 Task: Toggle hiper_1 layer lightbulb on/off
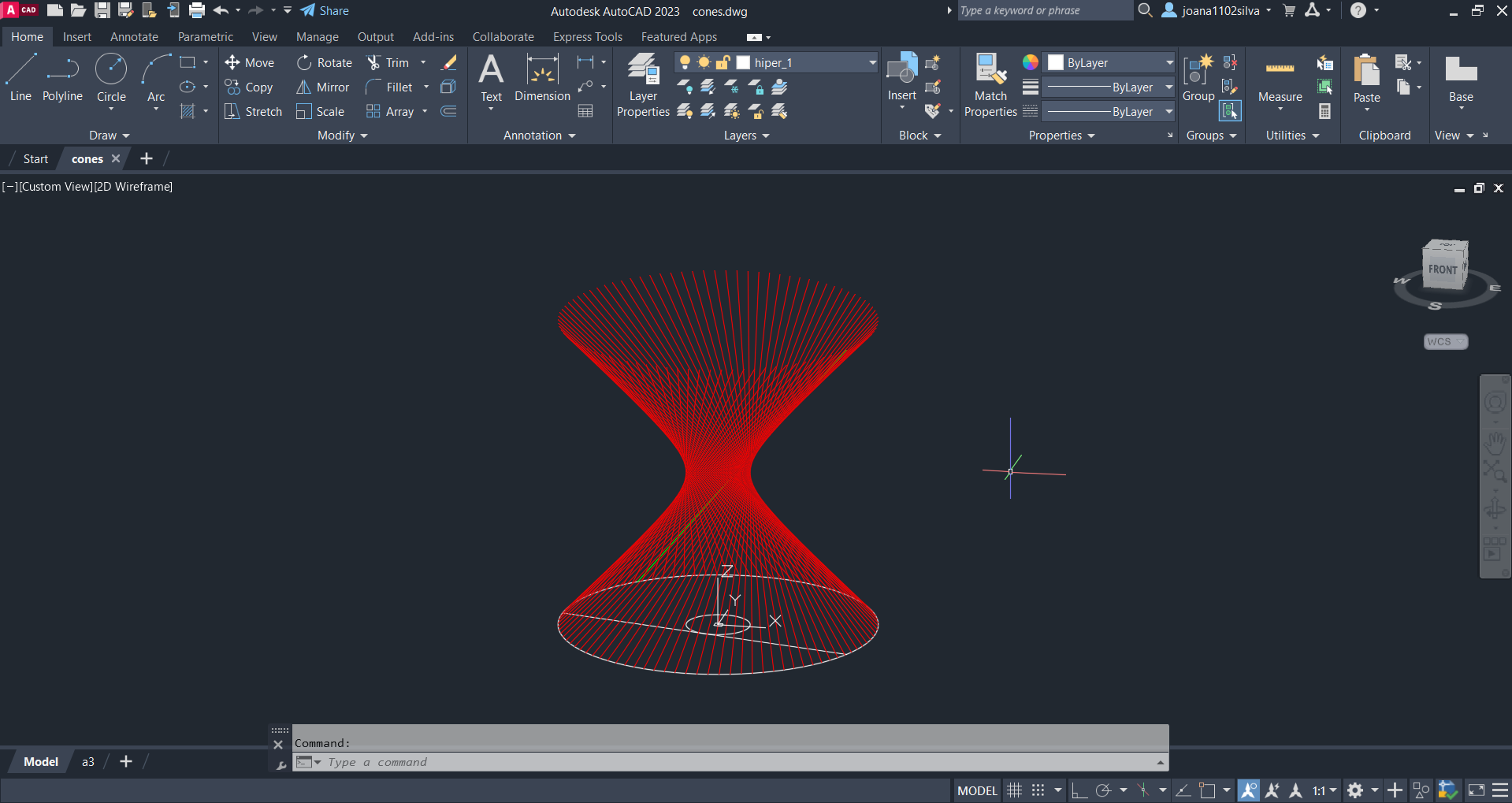coord(685,63)
